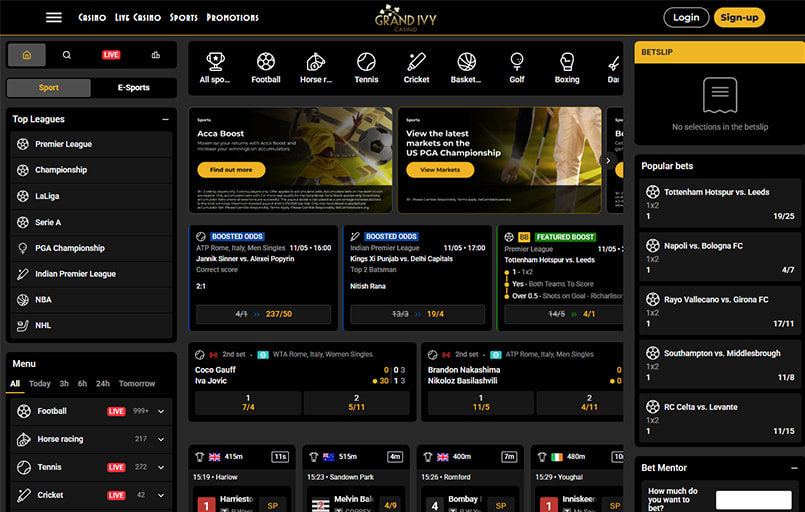Expand the Football menu row chevron
Screen dimensions: 805x512
[161, 411]
